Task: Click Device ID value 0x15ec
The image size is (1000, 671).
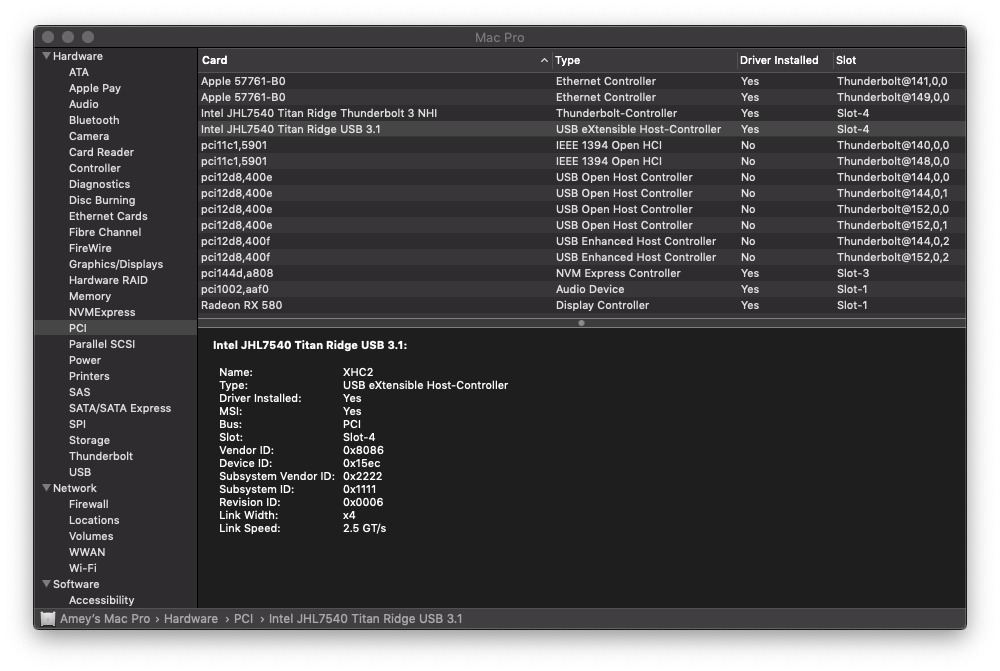Action: pos(362,463)
